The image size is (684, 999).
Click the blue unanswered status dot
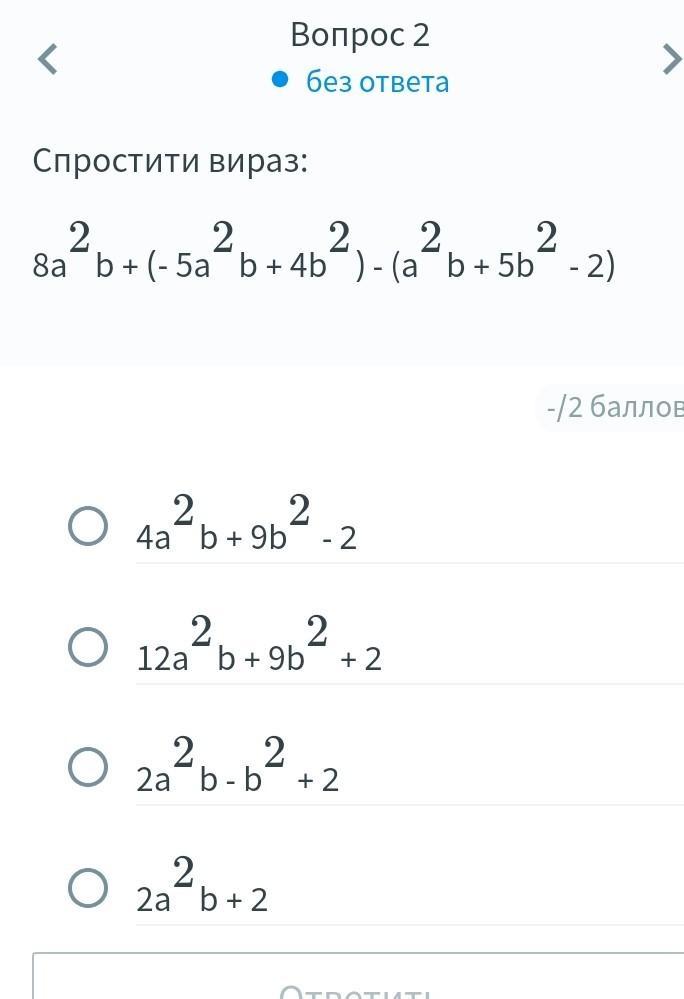point(280,80)
